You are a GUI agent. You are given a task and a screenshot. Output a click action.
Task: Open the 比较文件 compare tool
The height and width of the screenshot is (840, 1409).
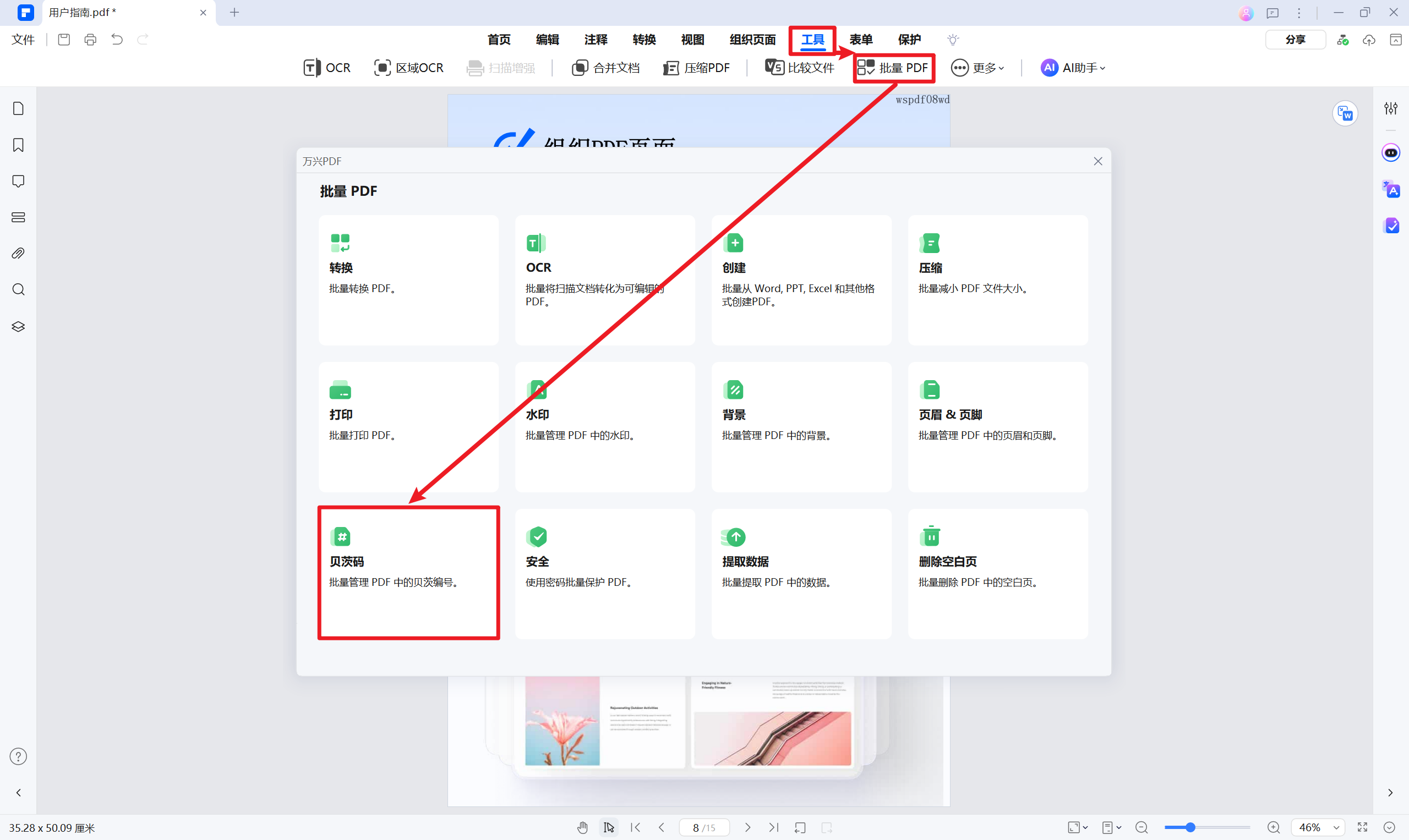(799, 68)
